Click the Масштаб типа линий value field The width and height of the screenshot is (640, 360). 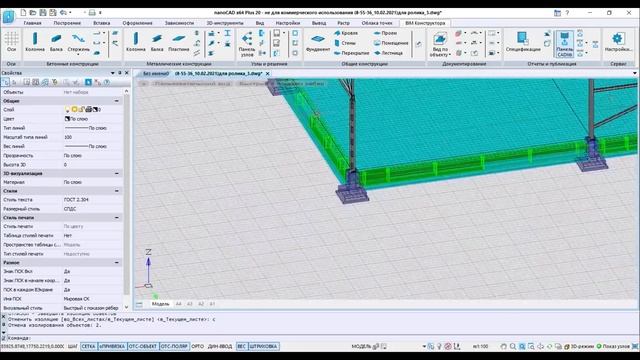[x=92, y=137]
